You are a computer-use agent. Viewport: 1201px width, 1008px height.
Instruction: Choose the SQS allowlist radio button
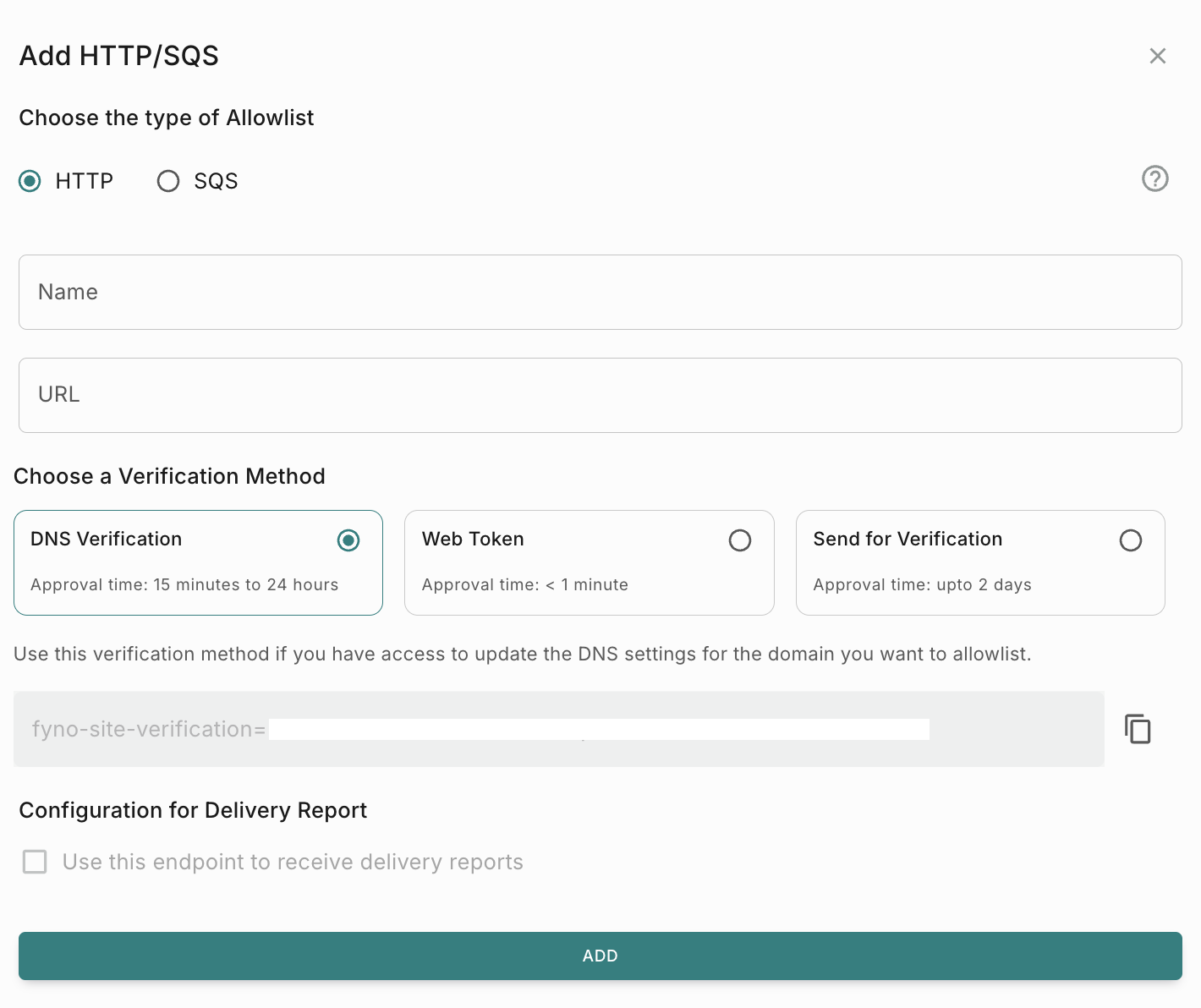(168, 181)
